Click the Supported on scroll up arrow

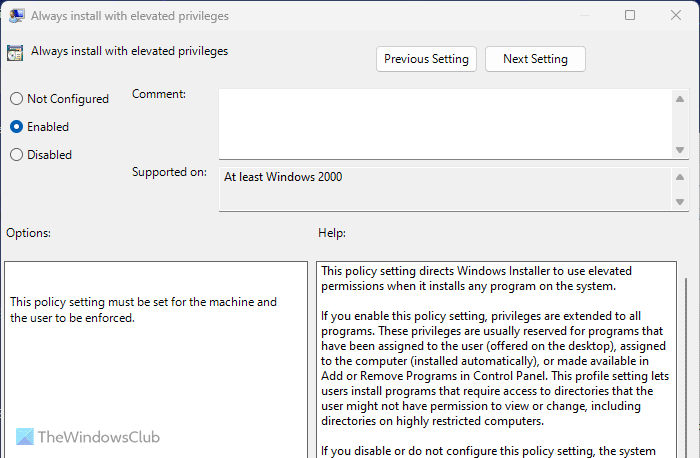pyautogui.click(x=680, y=175)
